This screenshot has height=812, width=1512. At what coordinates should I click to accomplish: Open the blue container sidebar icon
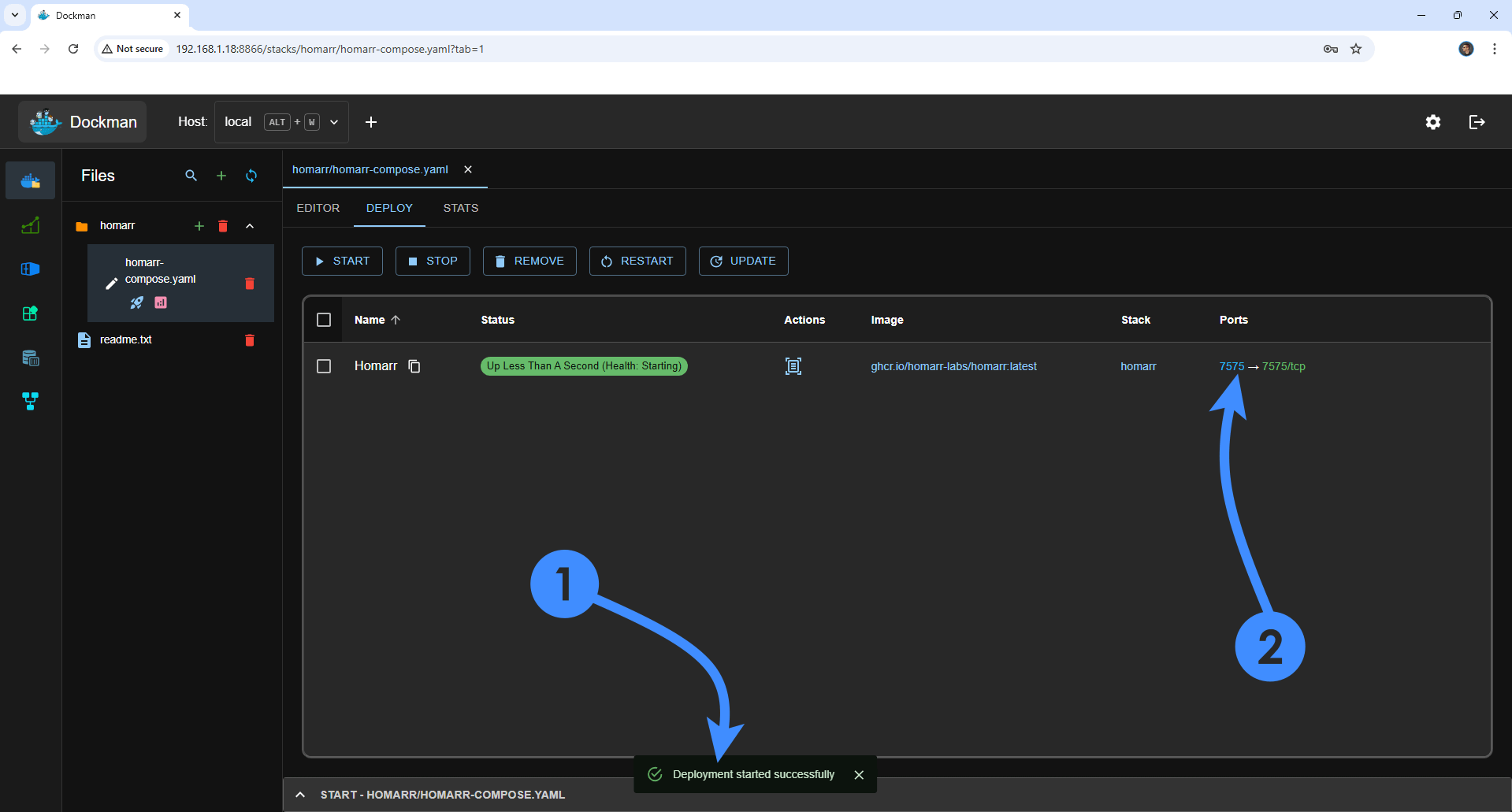point(31,269)
